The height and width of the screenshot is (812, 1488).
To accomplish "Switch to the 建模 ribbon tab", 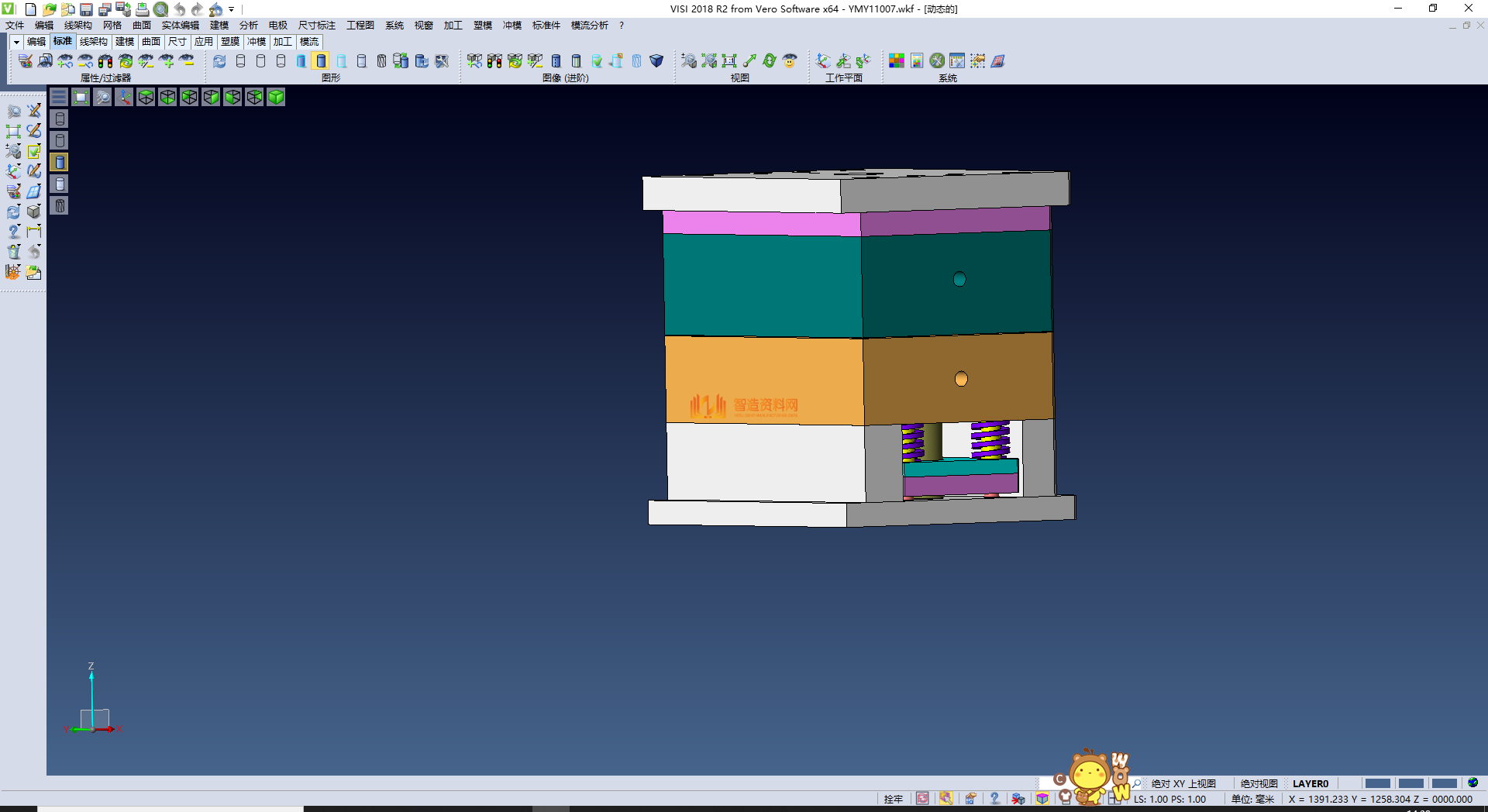I will pos(125,42).
